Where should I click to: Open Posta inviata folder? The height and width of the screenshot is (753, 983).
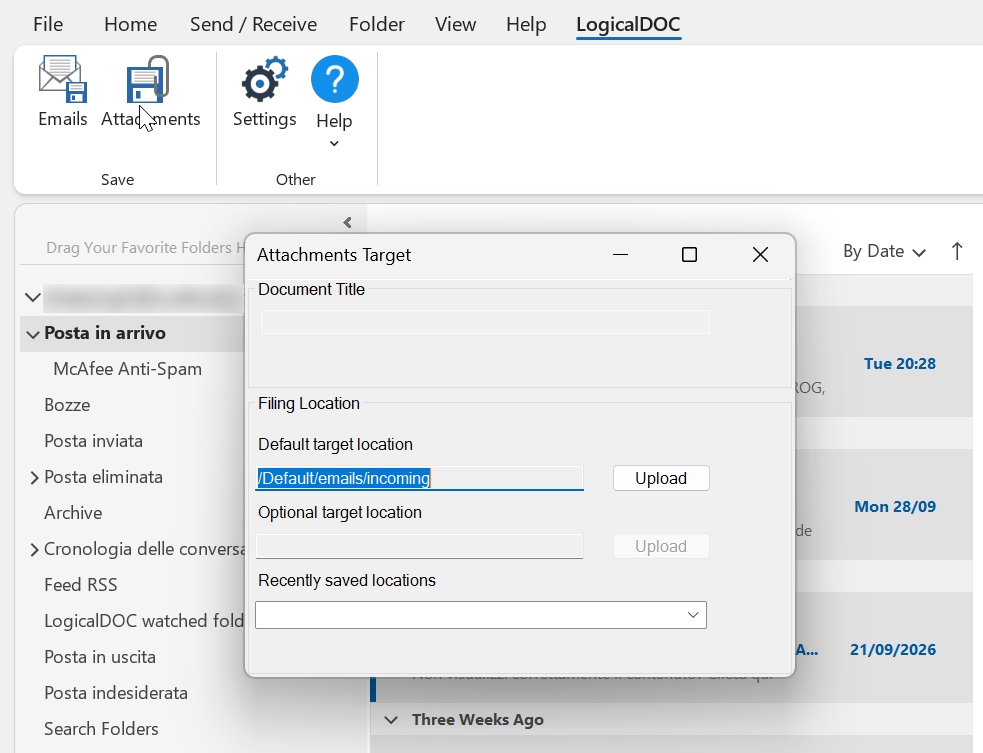93,441
